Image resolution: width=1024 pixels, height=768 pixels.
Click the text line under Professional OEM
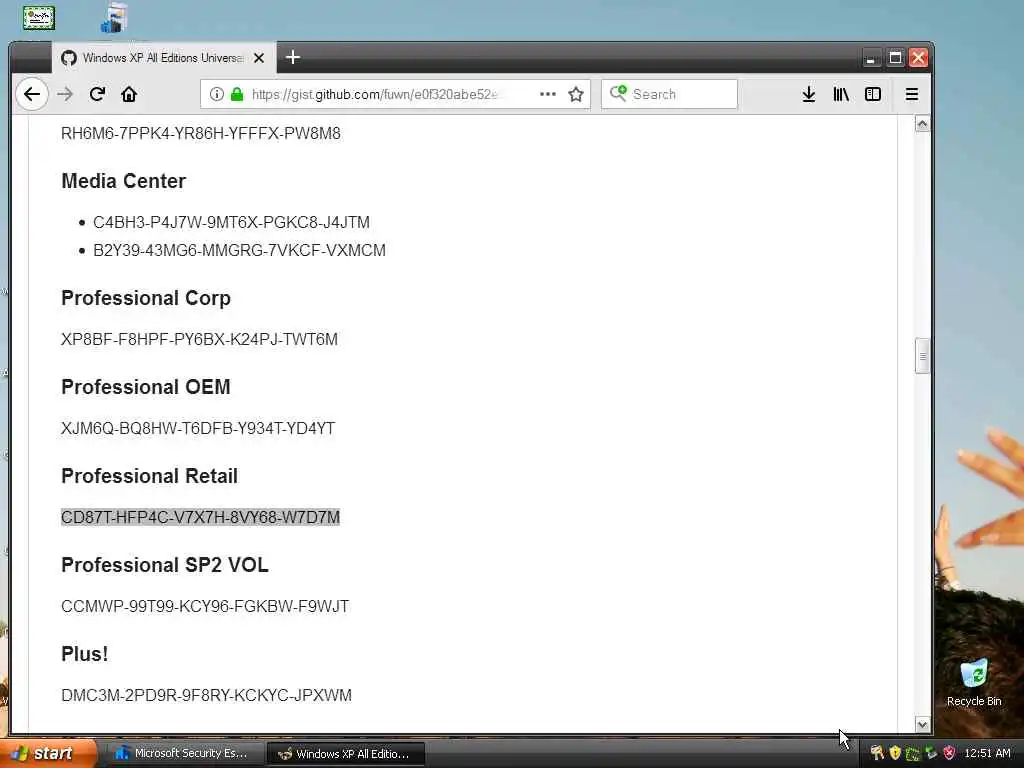198,428
